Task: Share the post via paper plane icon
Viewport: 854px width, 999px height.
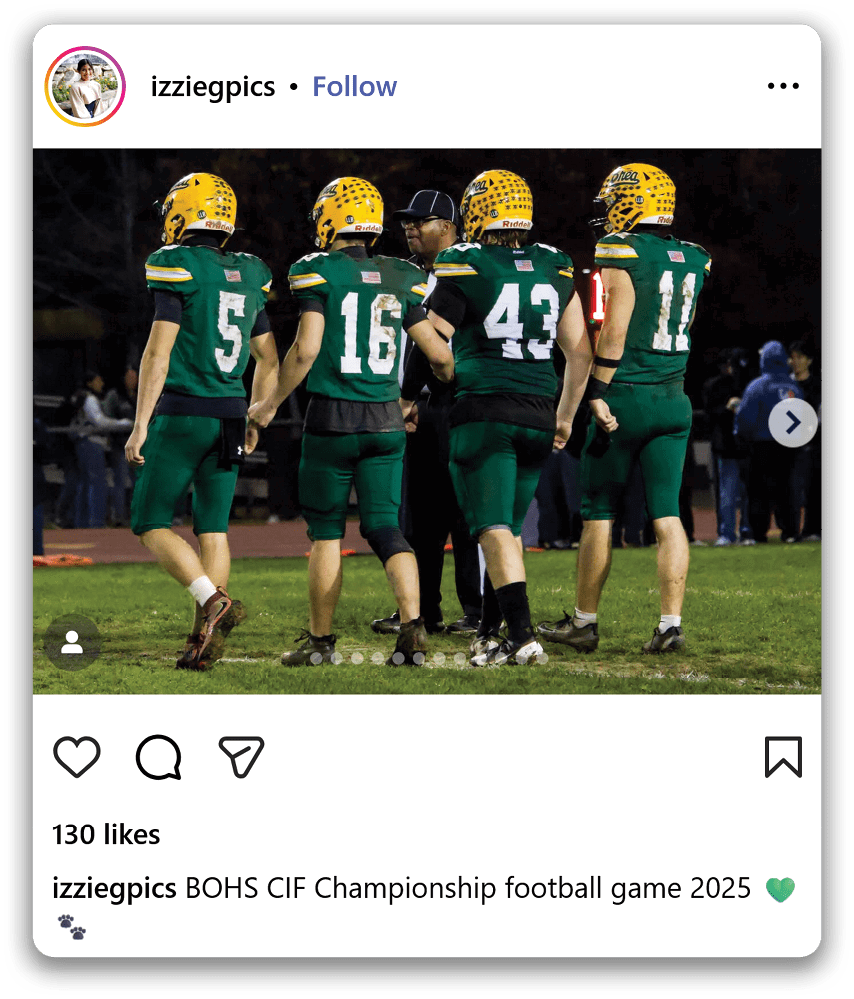Action: point(241,757)
